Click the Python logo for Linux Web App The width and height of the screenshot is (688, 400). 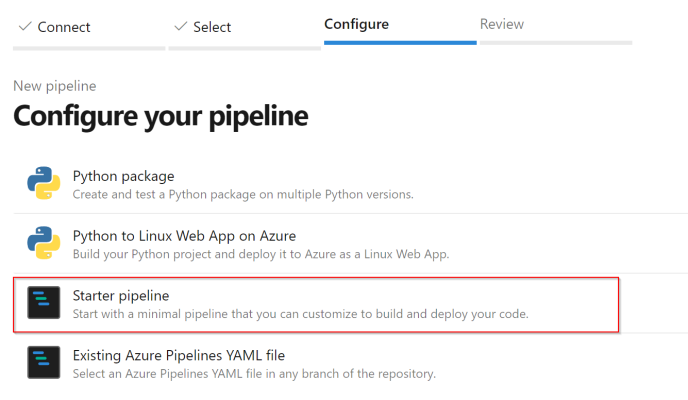click(x=43, y=244)
